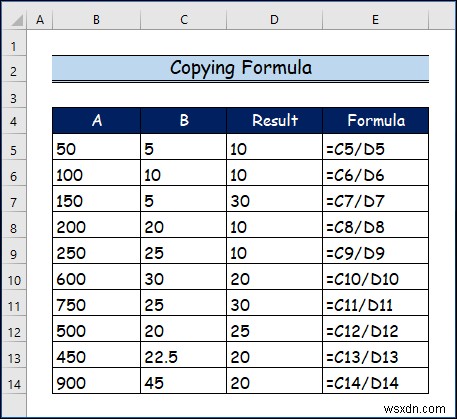The width and height of the screenshot is (457, 419).
Task: Click the Result value 20 in row 14
Action: pyautogui.click(x=275, y=381)
